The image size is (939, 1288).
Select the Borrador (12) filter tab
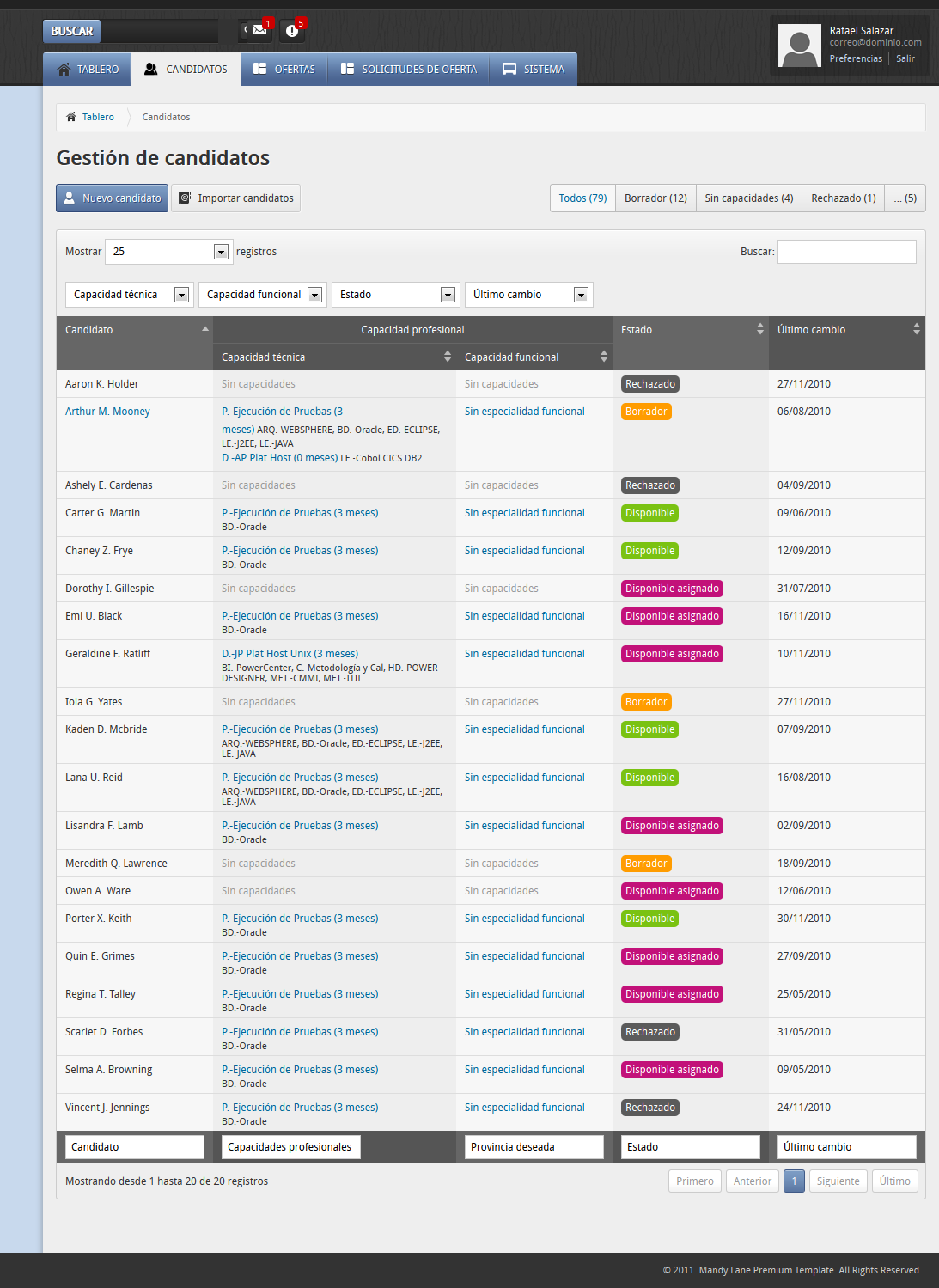point(655,198)
